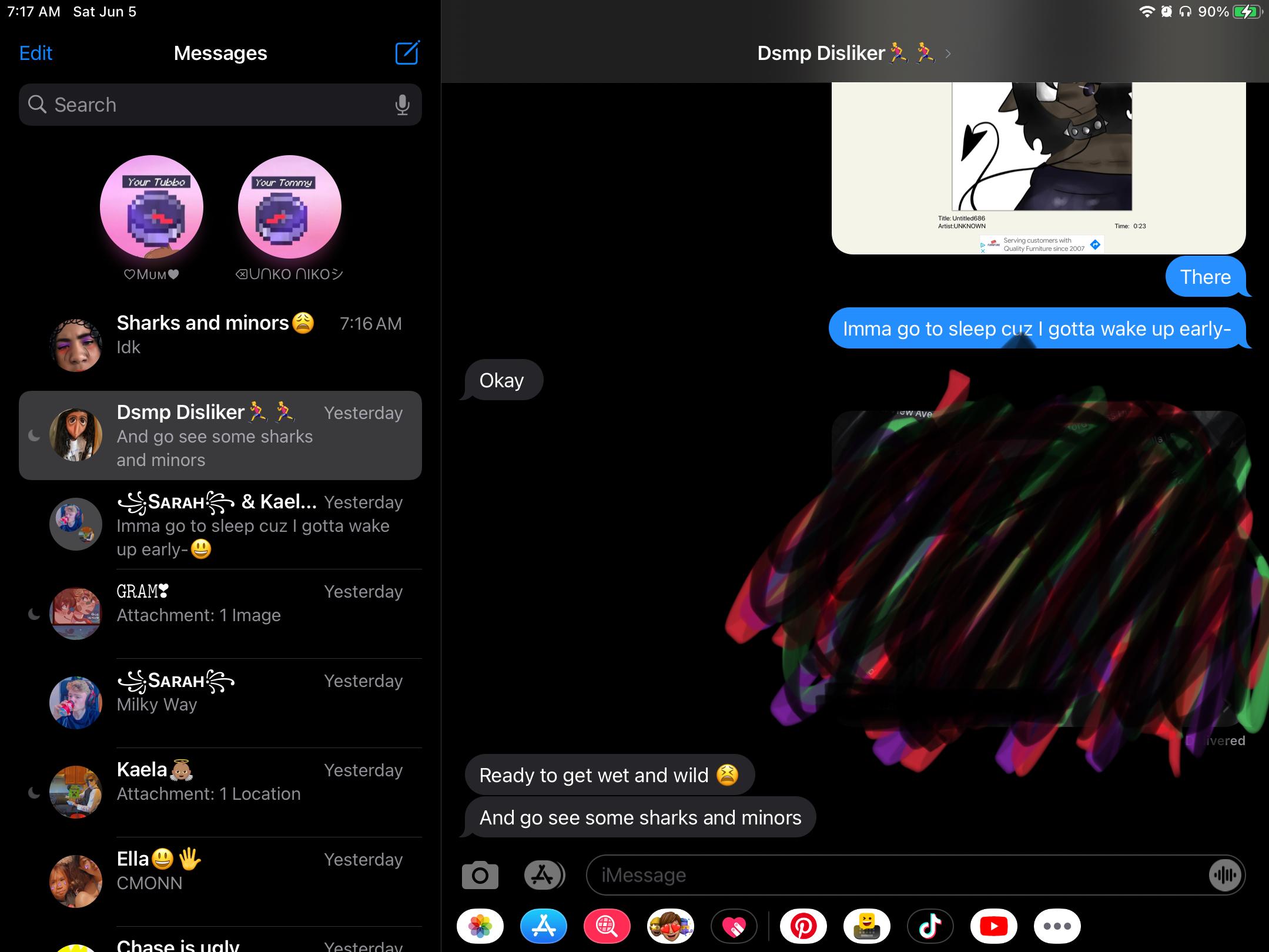Open YouTube in the iMessage app drawer
The height and width of the screenshot is (952, 1269).
pyautogui.click(x=993, y=927)
